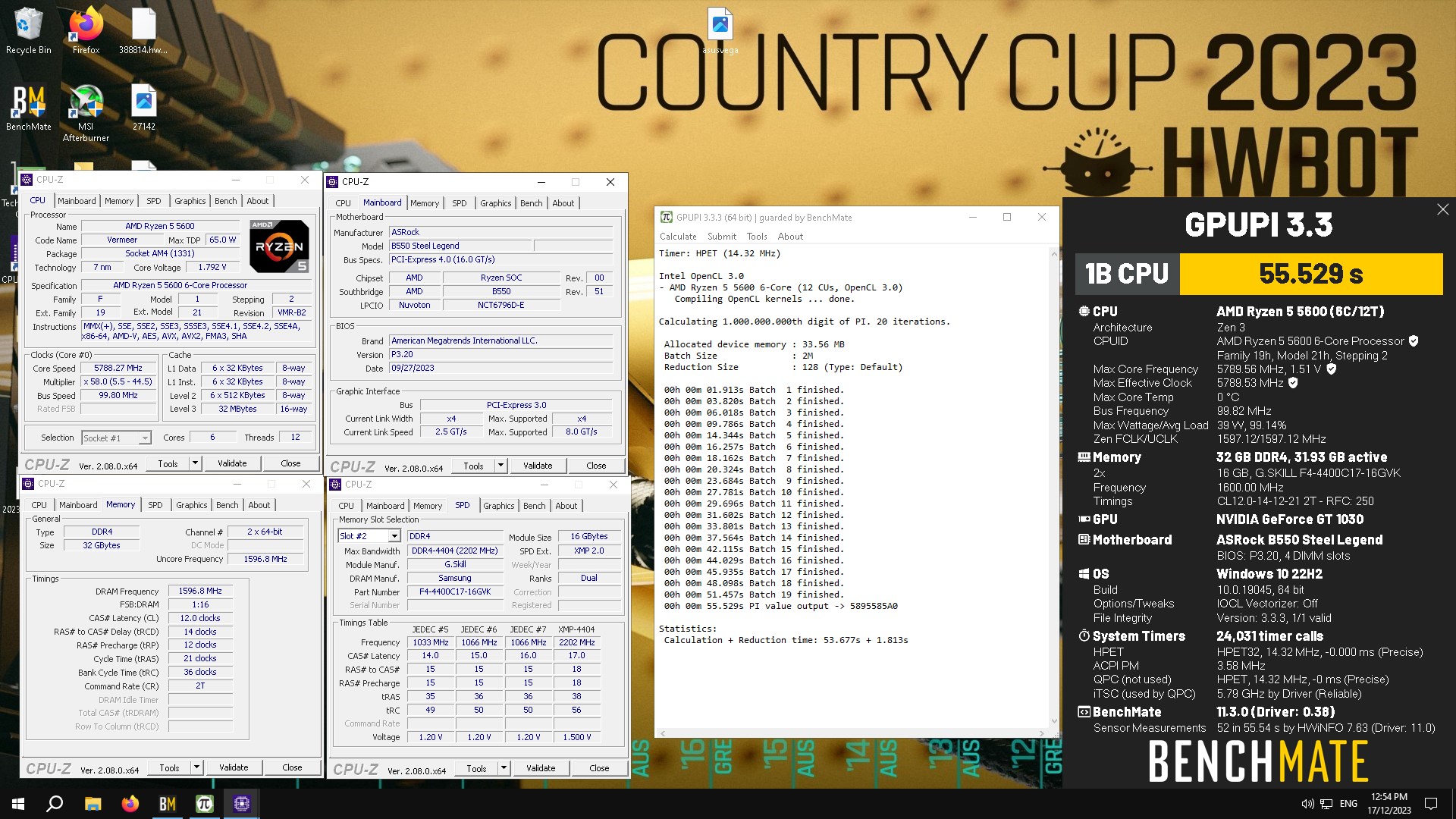Switch to Memory tab in Mainboard CPU-Z window

coord(424,203)
